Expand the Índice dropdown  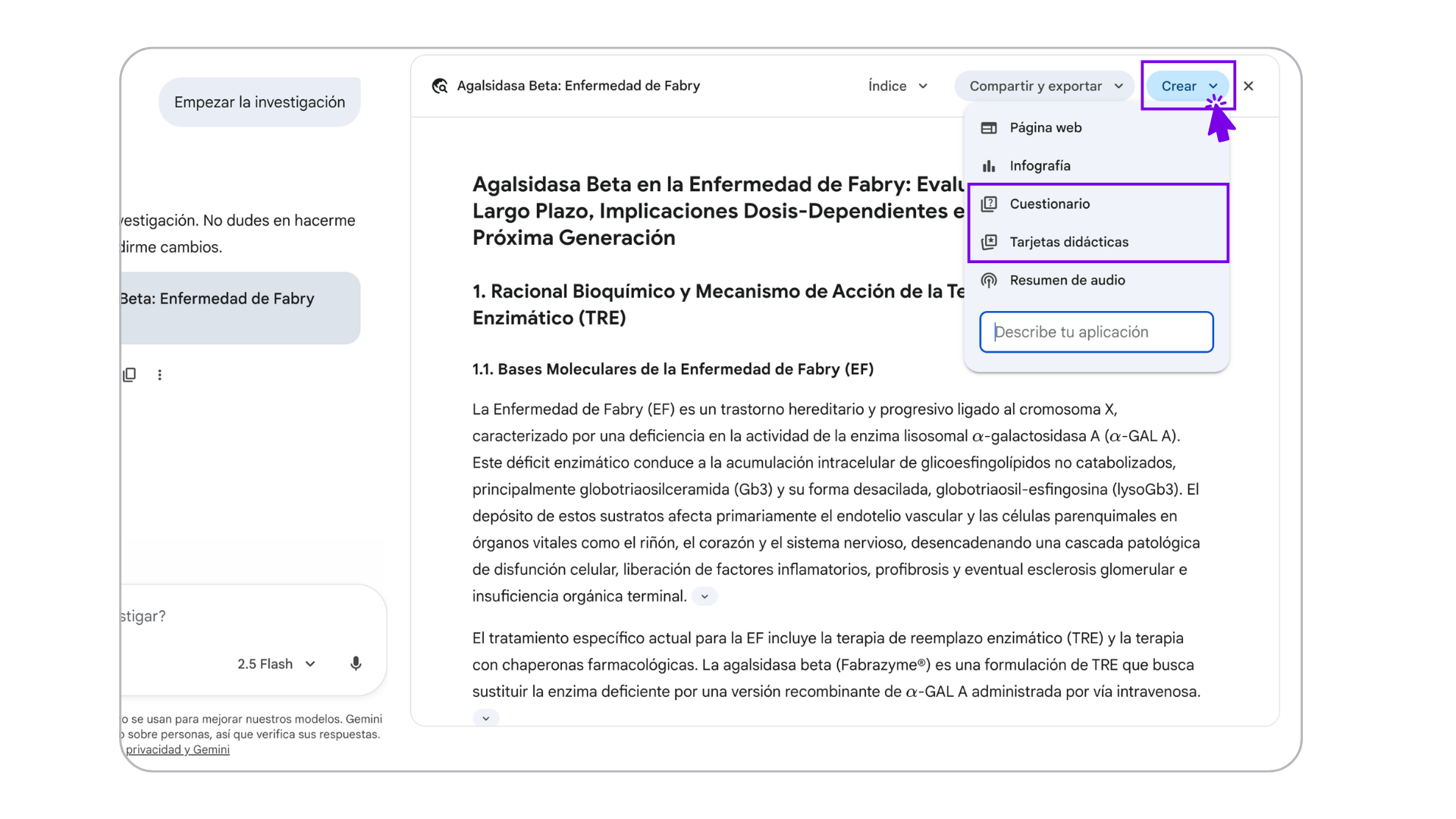898,86
